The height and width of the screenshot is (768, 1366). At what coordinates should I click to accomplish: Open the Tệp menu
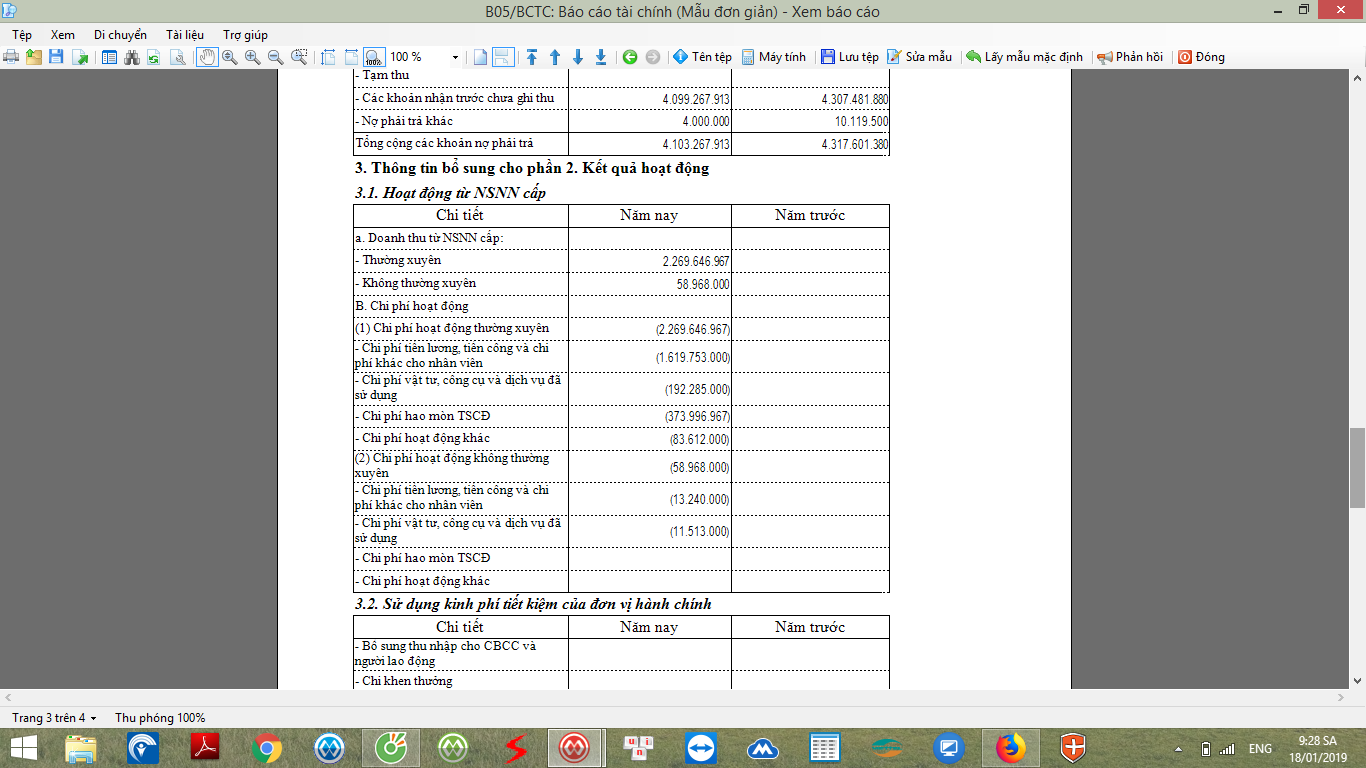tap(22, 34)
